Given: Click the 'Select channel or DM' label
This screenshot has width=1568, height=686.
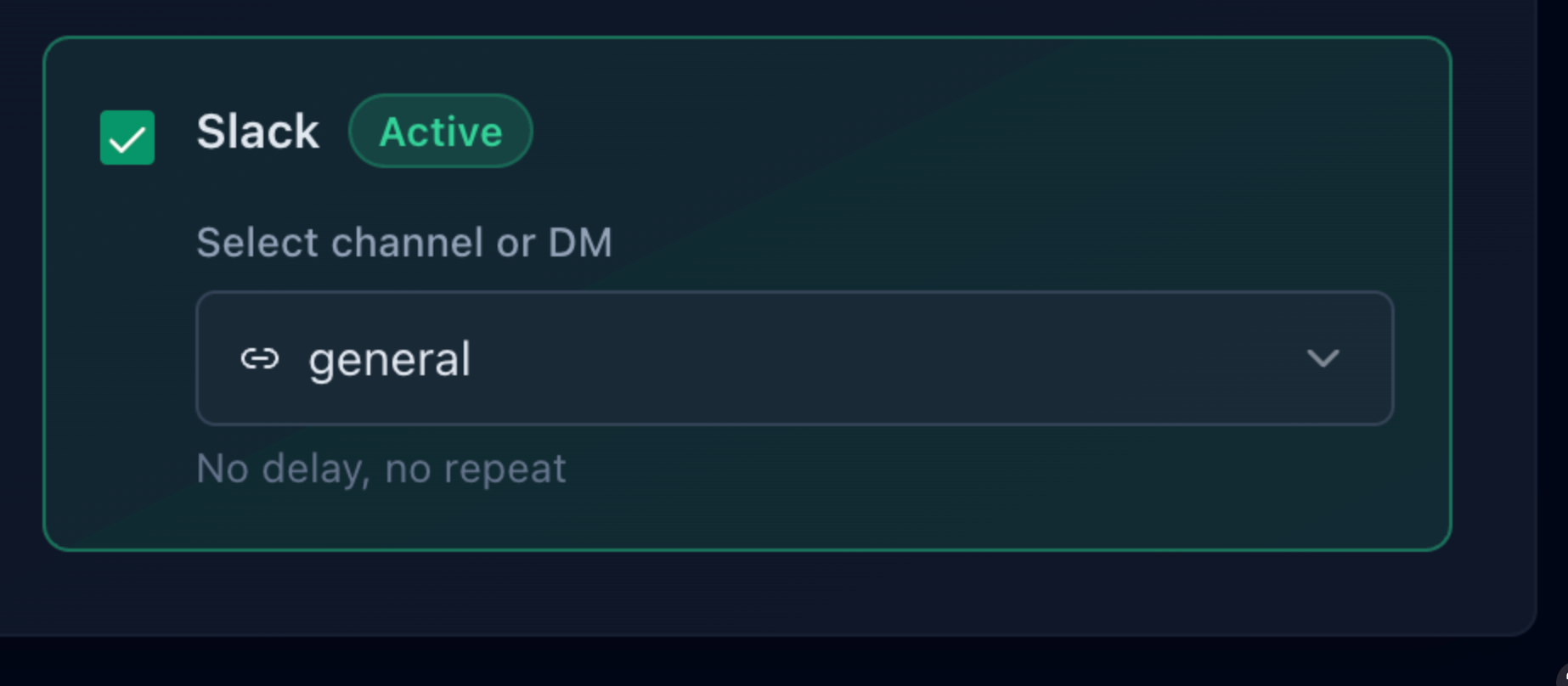Looking at the screenshot, I should (403, 243).
